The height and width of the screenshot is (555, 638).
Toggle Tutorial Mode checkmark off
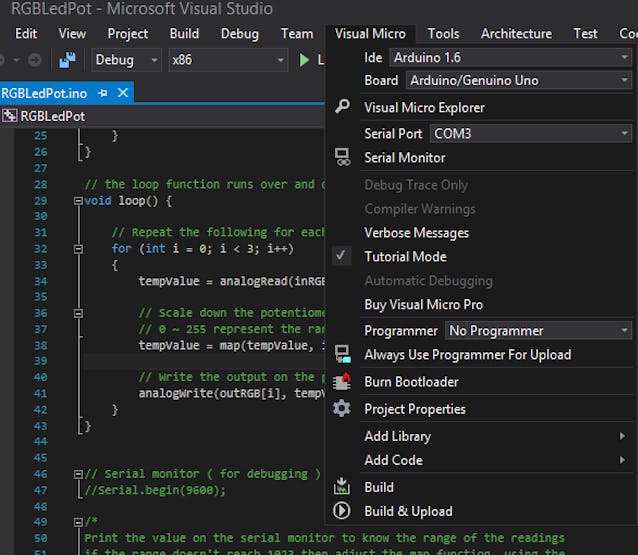click(342, 256)
